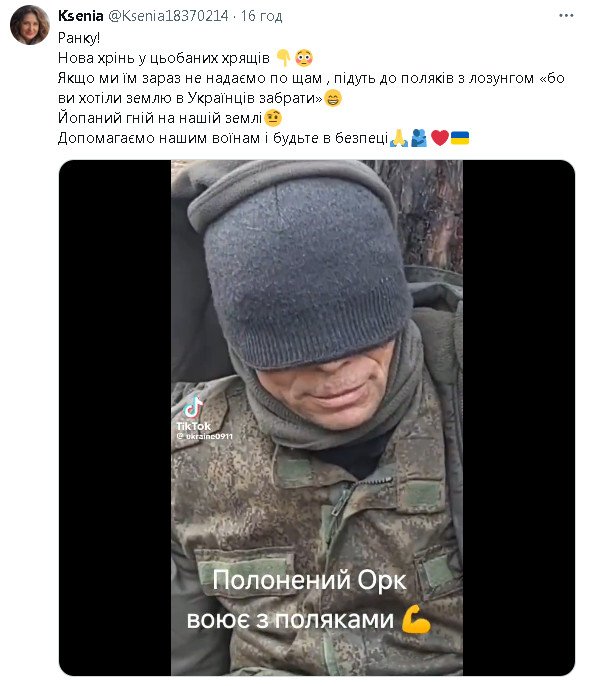Click the @ukraine0911 watermark text
This screenshot has height=686, width=590.
[x=205, y=436]
